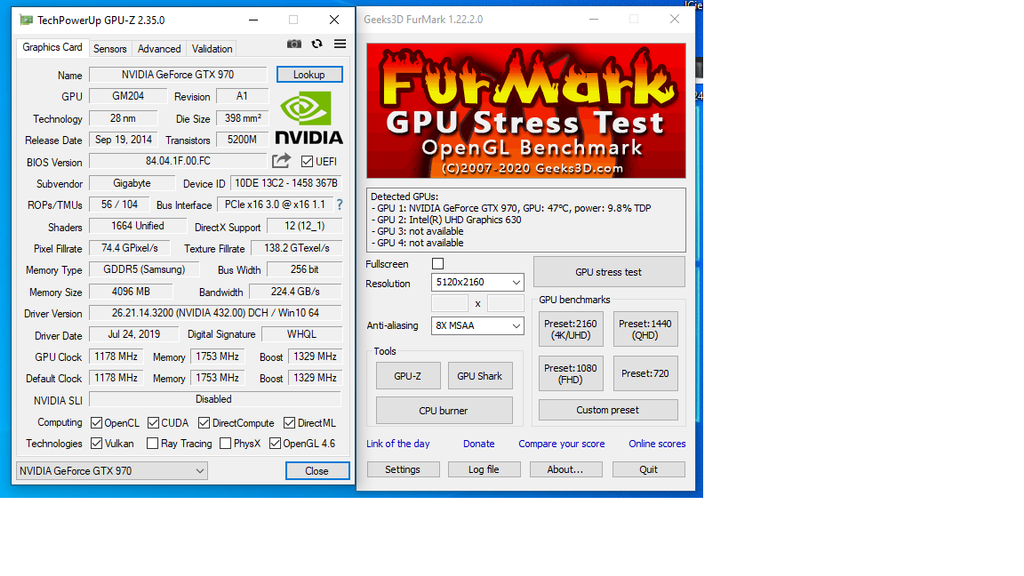Screen dimensions: 1024x576
Task: Switch to the Graphics Card tab
Action: 52,47
